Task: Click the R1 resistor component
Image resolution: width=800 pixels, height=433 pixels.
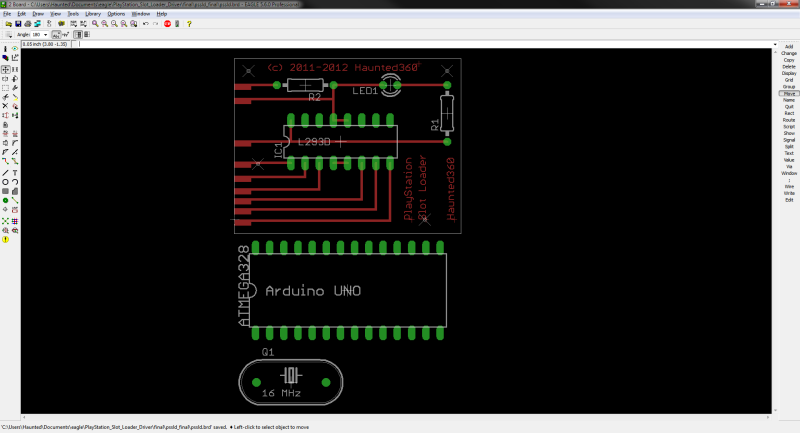Action: 447,114
